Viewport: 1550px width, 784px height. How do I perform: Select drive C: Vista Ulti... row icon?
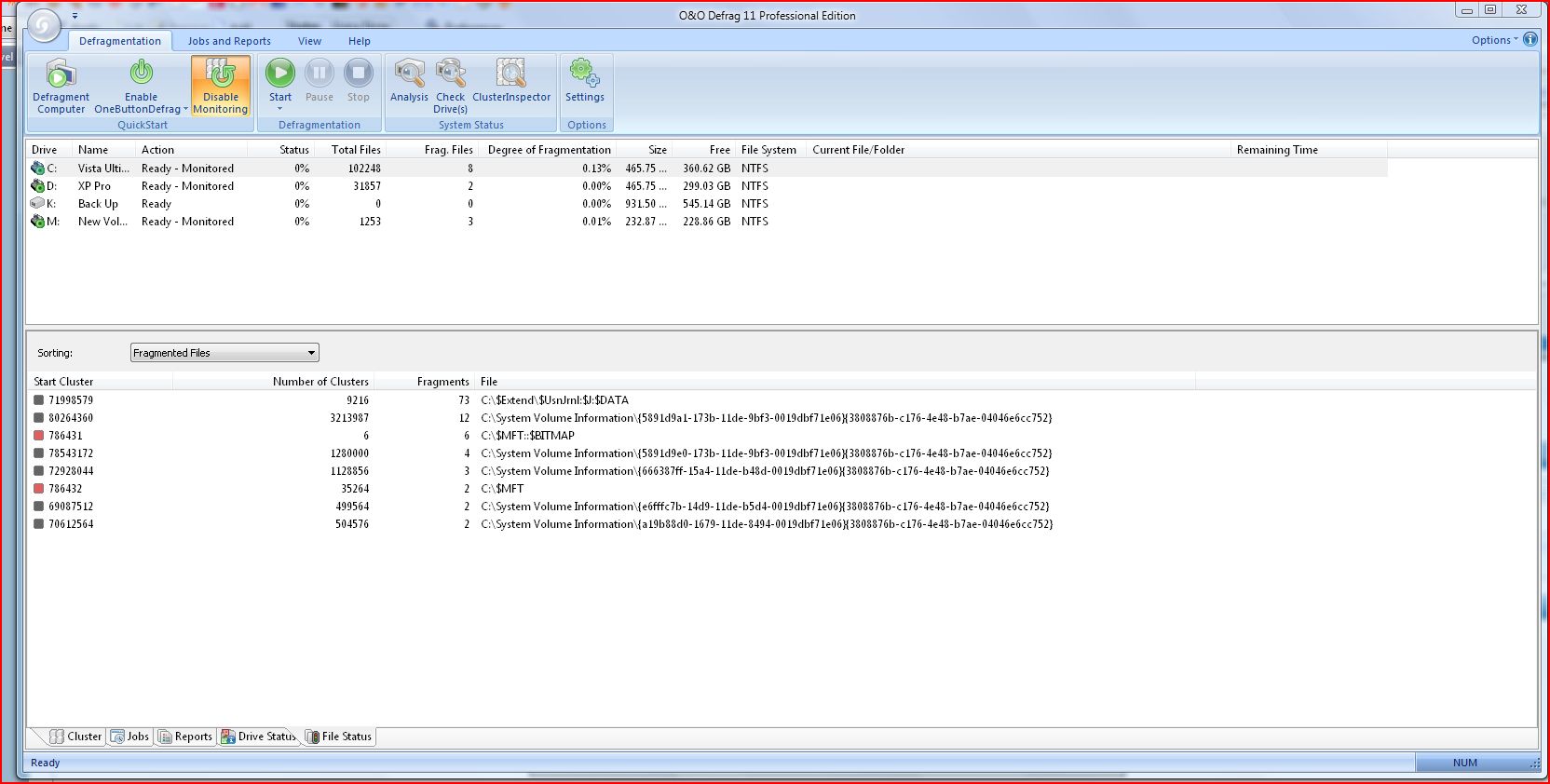click(37, 169)
